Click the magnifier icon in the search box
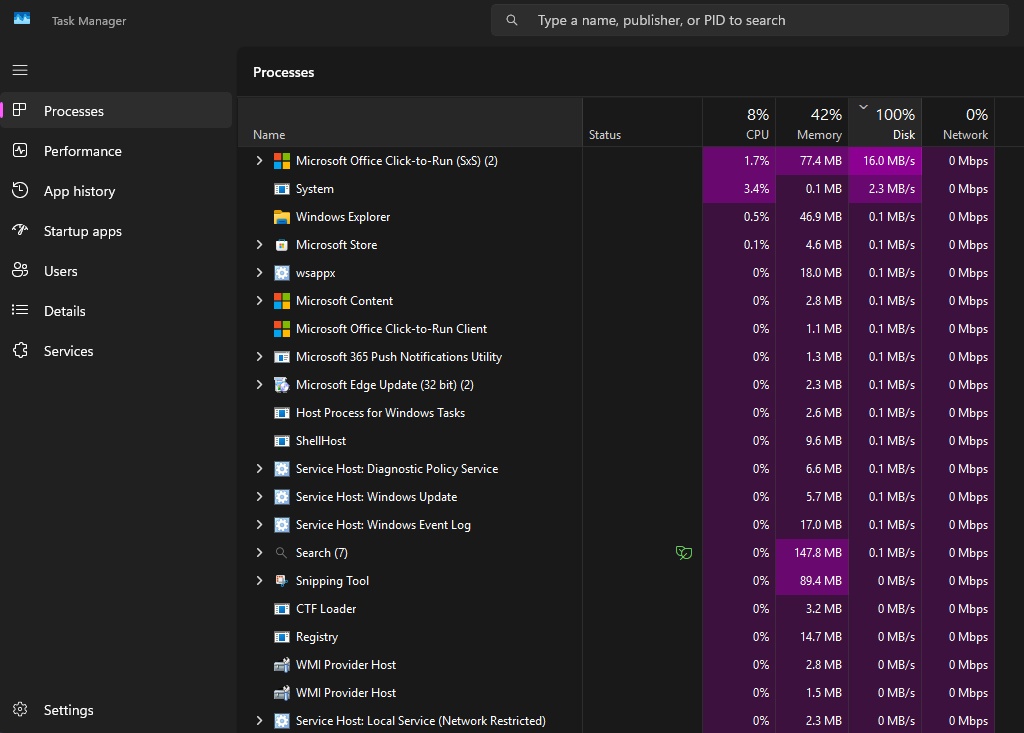Screen dimensions: 1024x733 (512, 20)
